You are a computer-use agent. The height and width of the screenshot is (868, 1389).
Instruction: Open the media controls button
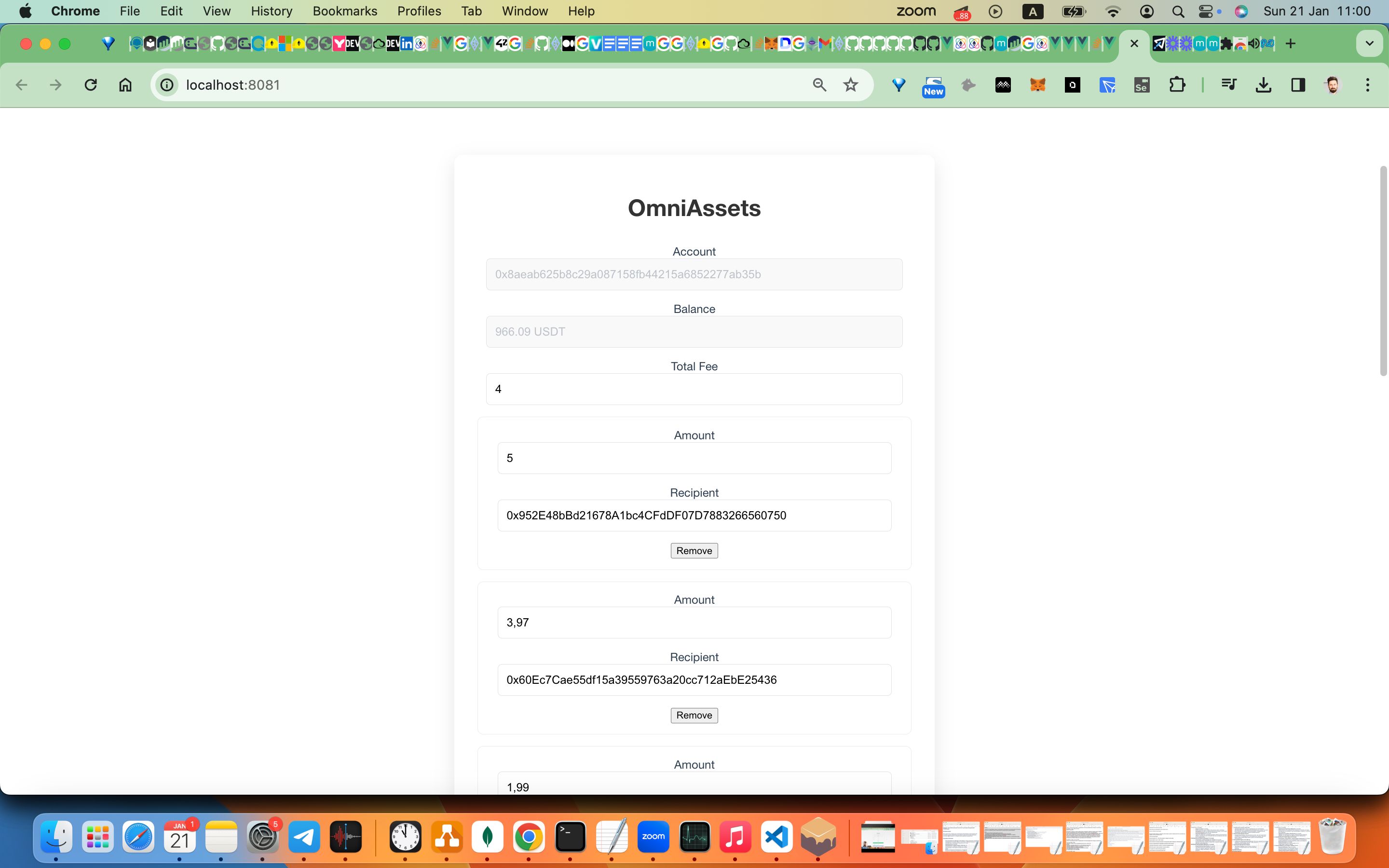coord(1228,85)
